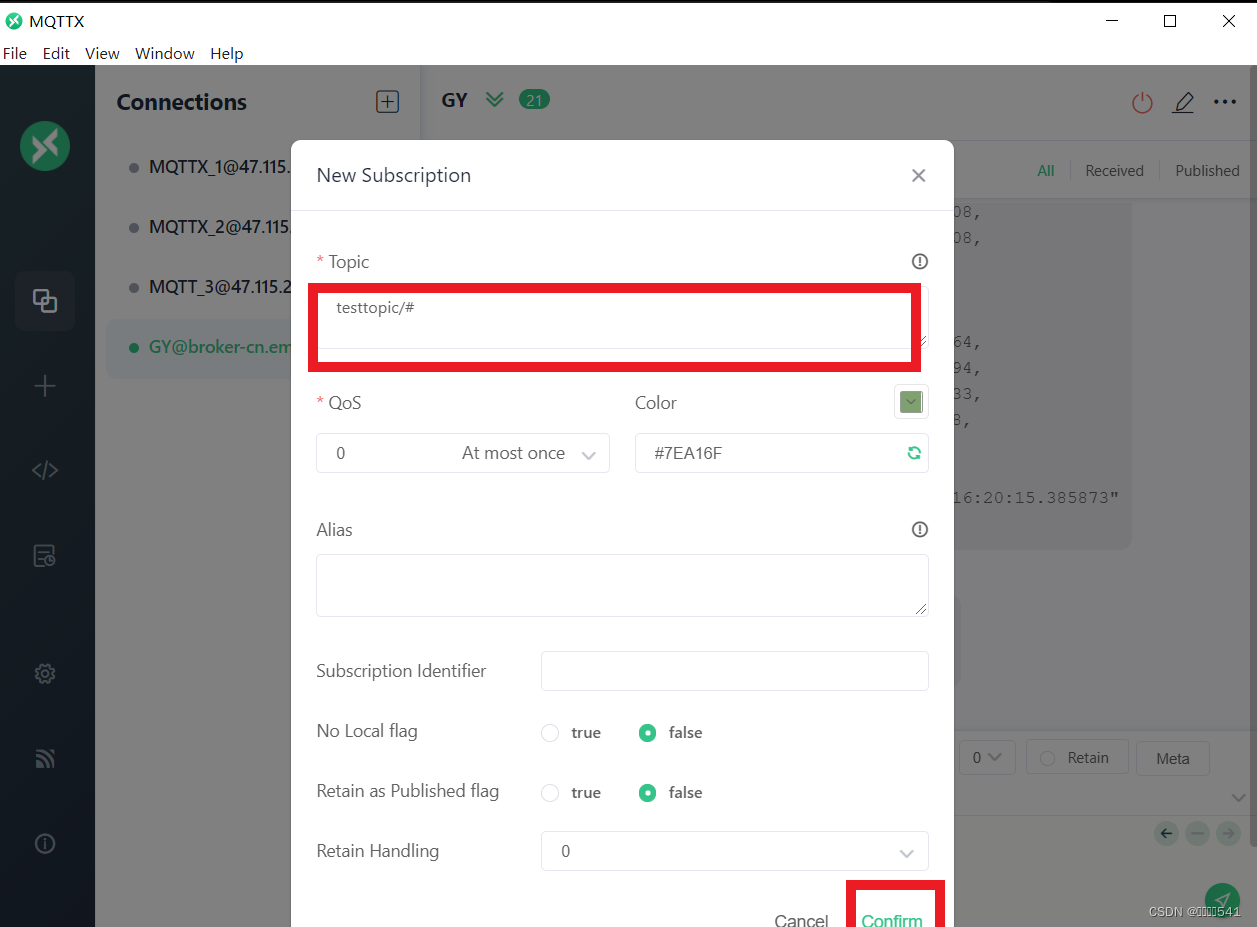Open the Edit menu
Screen dimensions: 1257x927
coord(56,54)
